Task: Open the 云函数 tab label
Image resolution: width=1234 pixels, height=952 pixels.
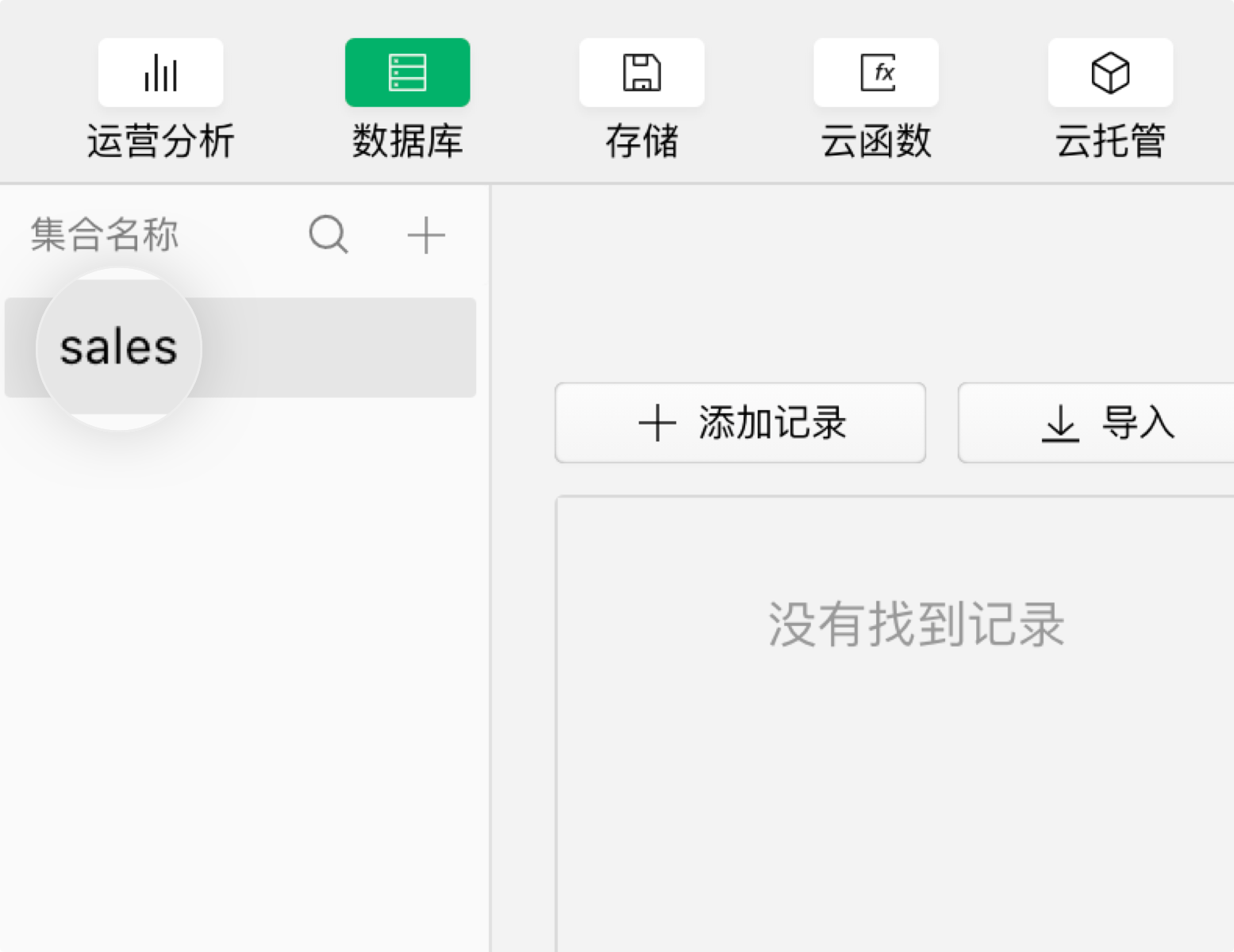Action: [x=876, y=142]
